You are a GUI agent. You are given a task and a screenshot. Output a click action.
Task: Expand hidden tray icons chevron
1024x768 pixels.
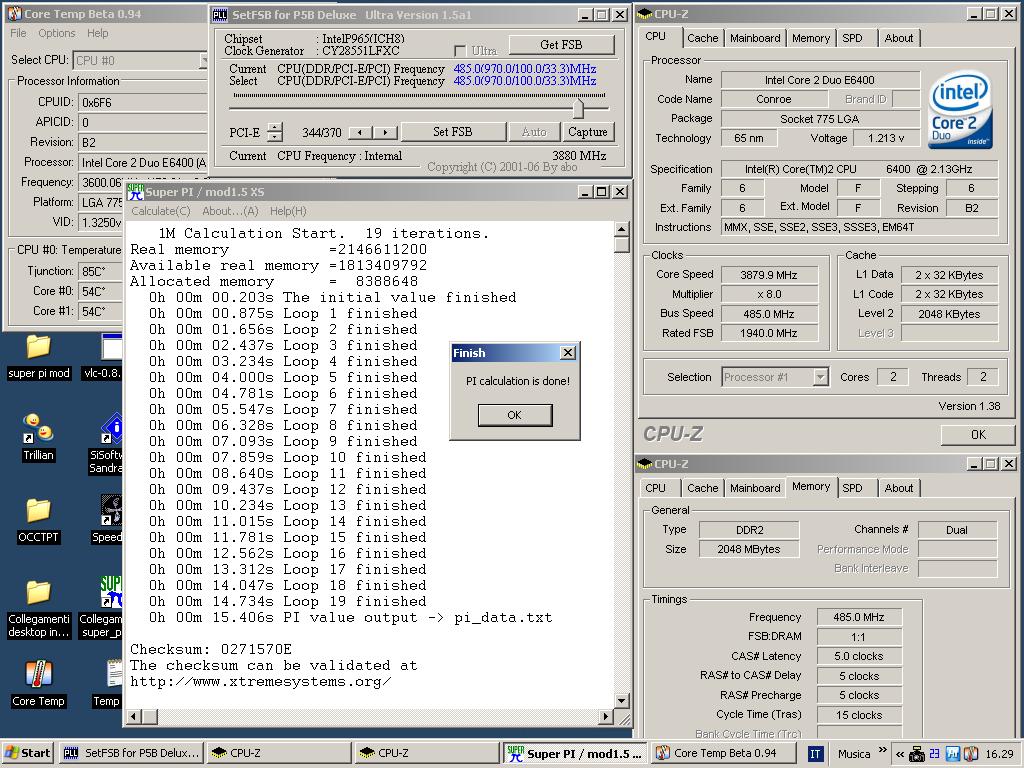coord(899,754)
